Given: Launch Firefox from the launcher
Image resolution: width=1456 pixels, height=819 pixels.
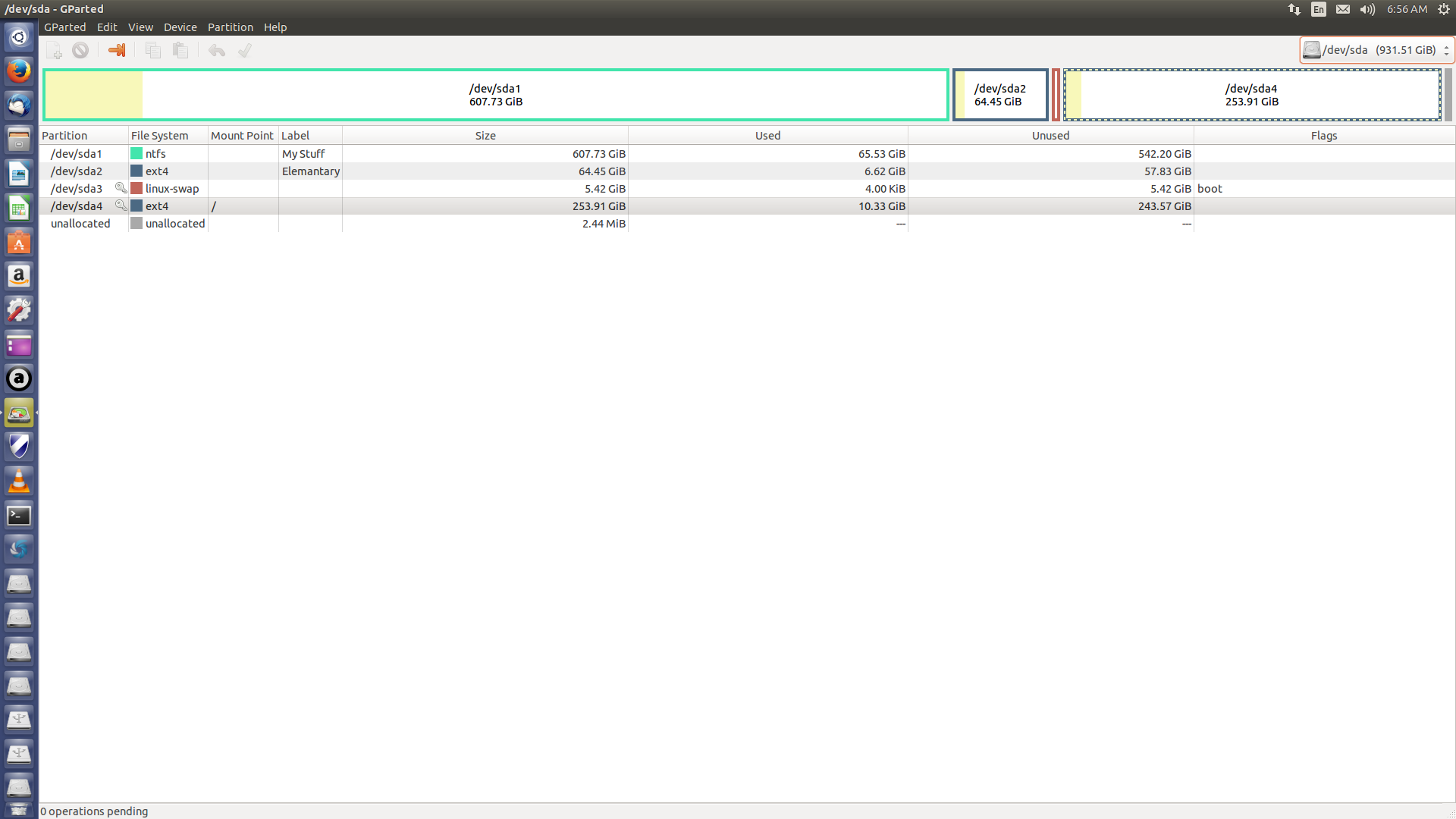Looking at the screenshot, I should coord(19,71).
